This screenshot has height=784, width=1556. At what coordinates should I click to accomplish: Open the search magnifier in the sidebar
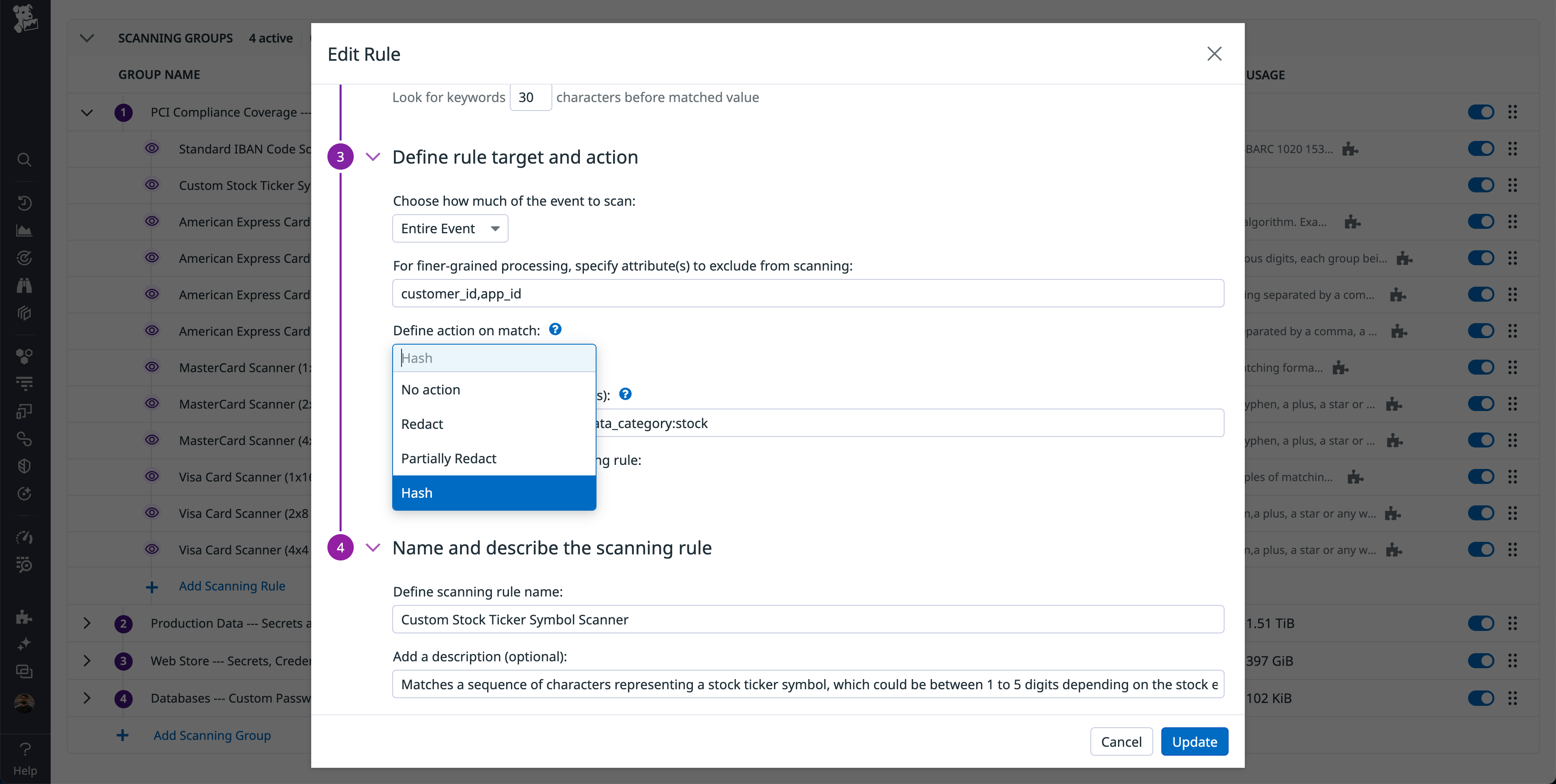click(x=24, y=159)
